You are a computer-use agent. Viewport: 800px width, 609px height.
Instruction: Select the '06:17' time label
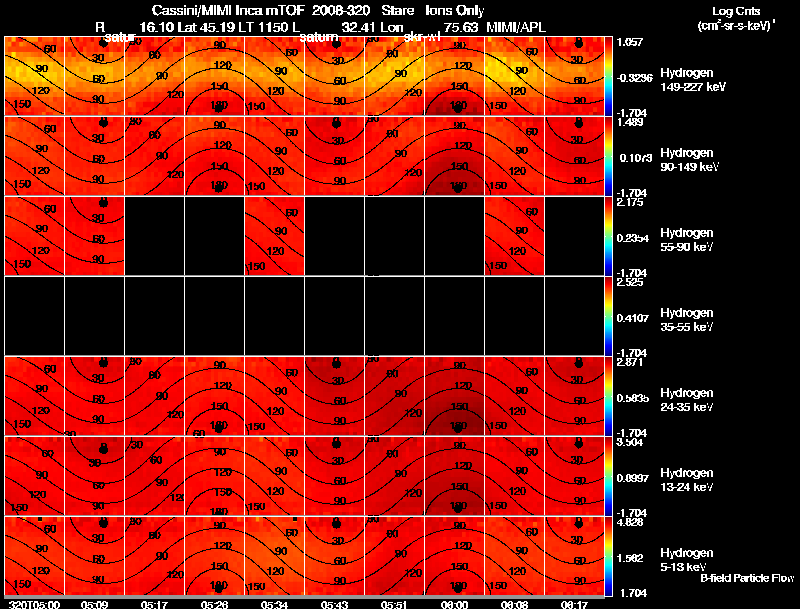pyautogui.click(x=574, y=605)
